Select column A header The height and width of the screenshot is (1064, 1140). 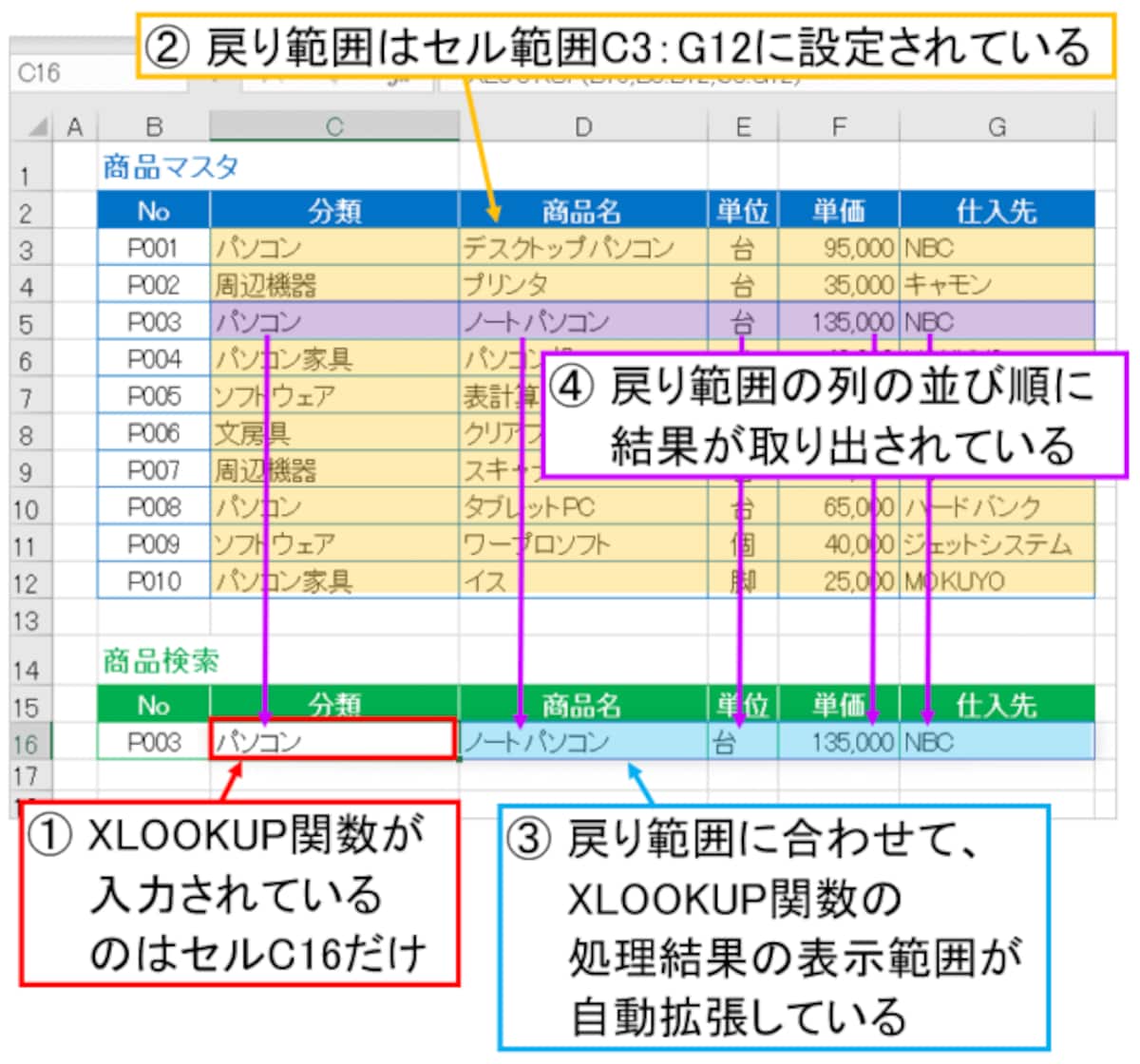75,126
